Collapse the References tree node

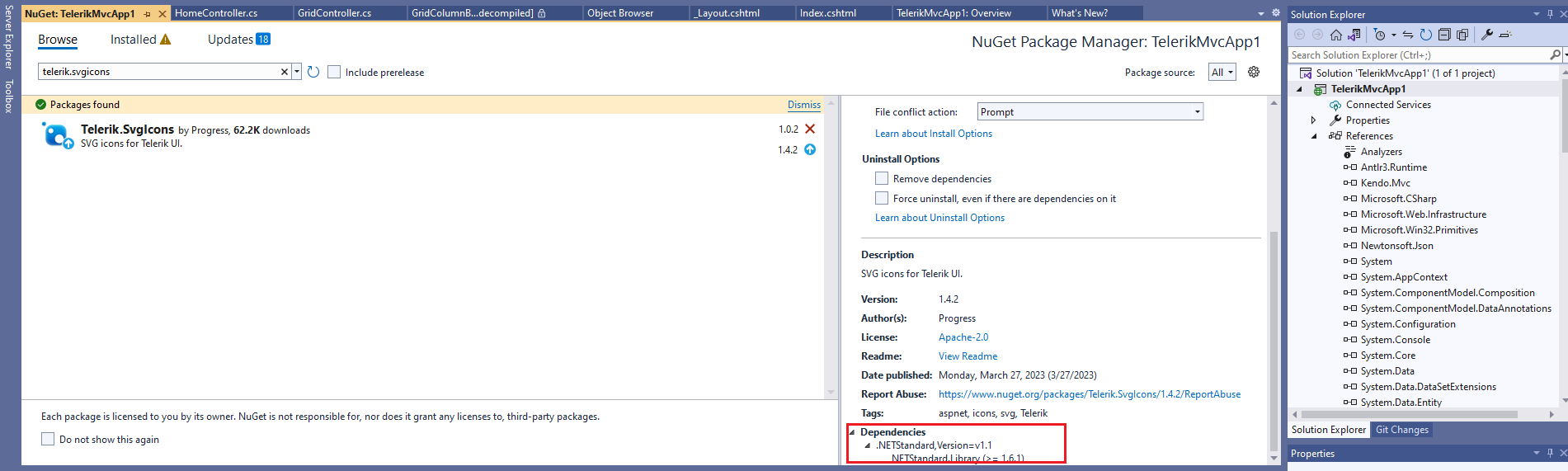click(x=1314, y=136)
